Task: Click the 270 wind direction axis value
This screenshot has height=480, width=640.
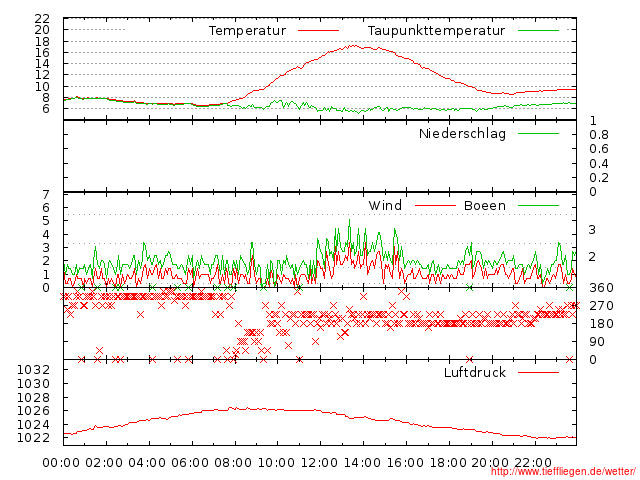Action: coord(601,306)
